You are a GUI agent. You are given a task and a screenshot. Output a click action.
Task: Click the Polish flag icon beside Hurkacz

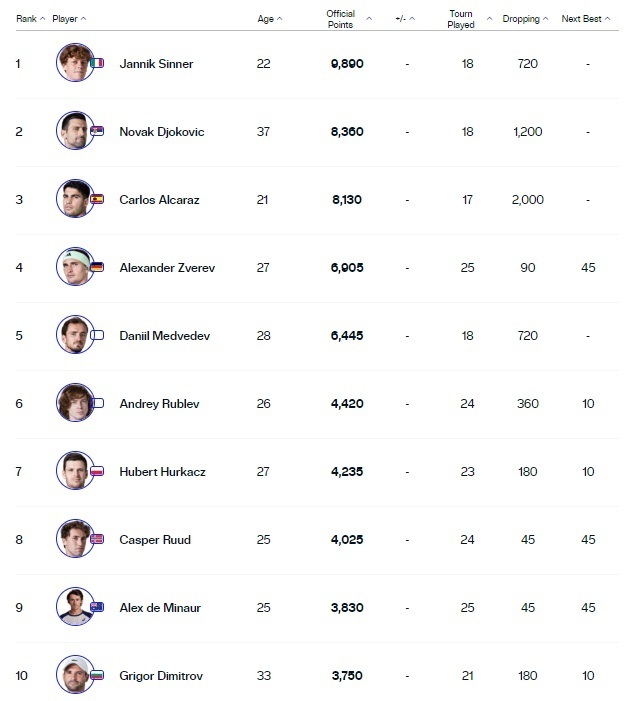[97, 471]
